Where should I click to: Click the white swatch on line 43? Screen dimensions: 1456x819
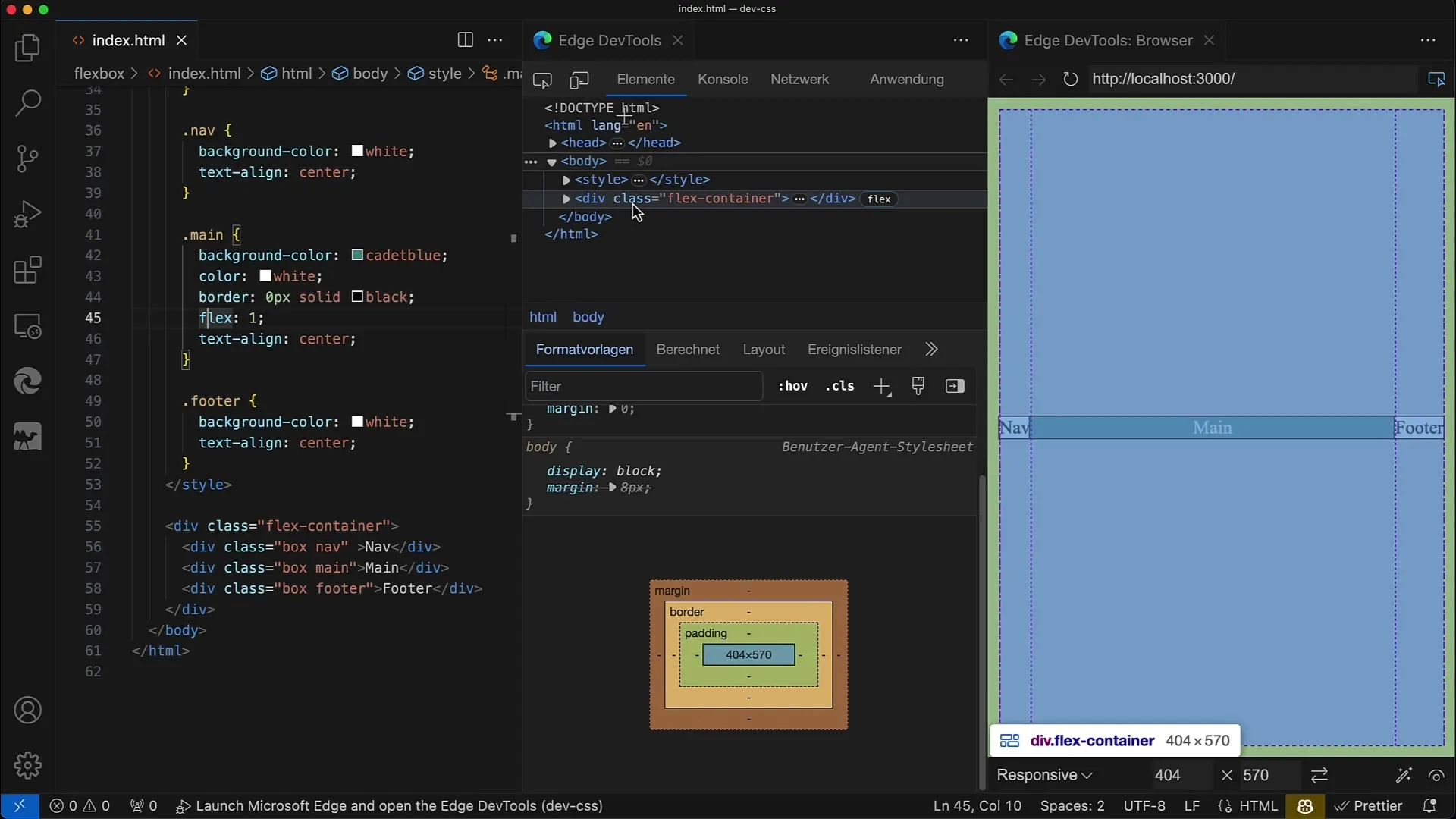[x=265, y=276]
